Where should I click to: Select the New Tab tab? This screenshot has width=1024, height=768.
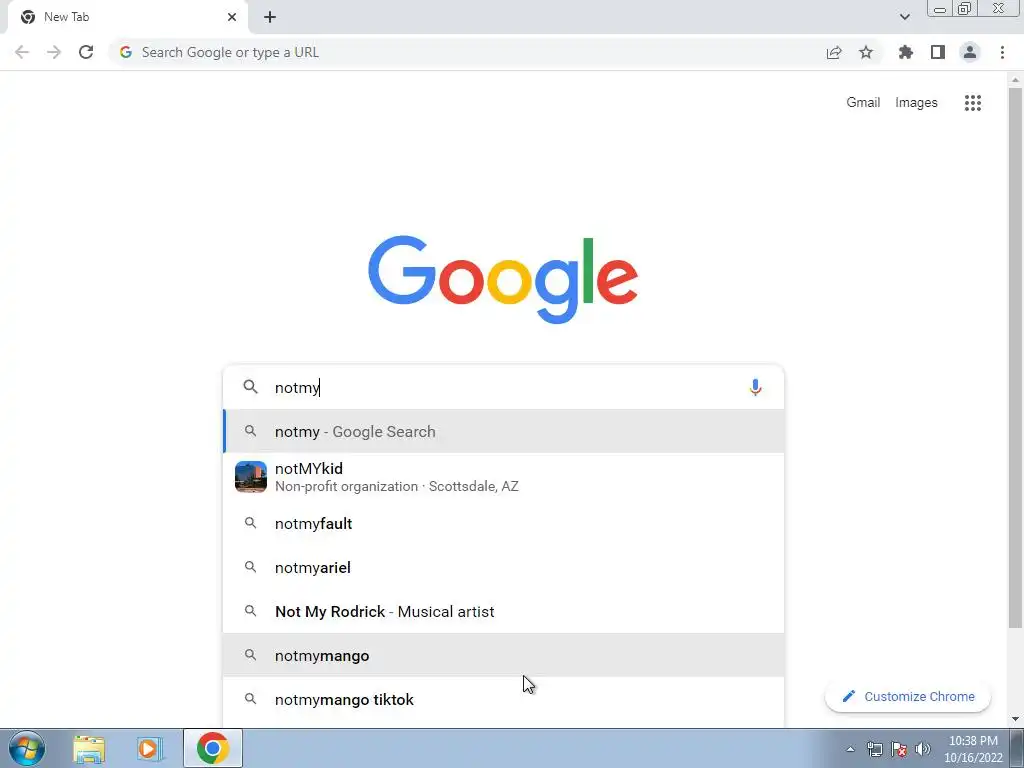[127, 17]
